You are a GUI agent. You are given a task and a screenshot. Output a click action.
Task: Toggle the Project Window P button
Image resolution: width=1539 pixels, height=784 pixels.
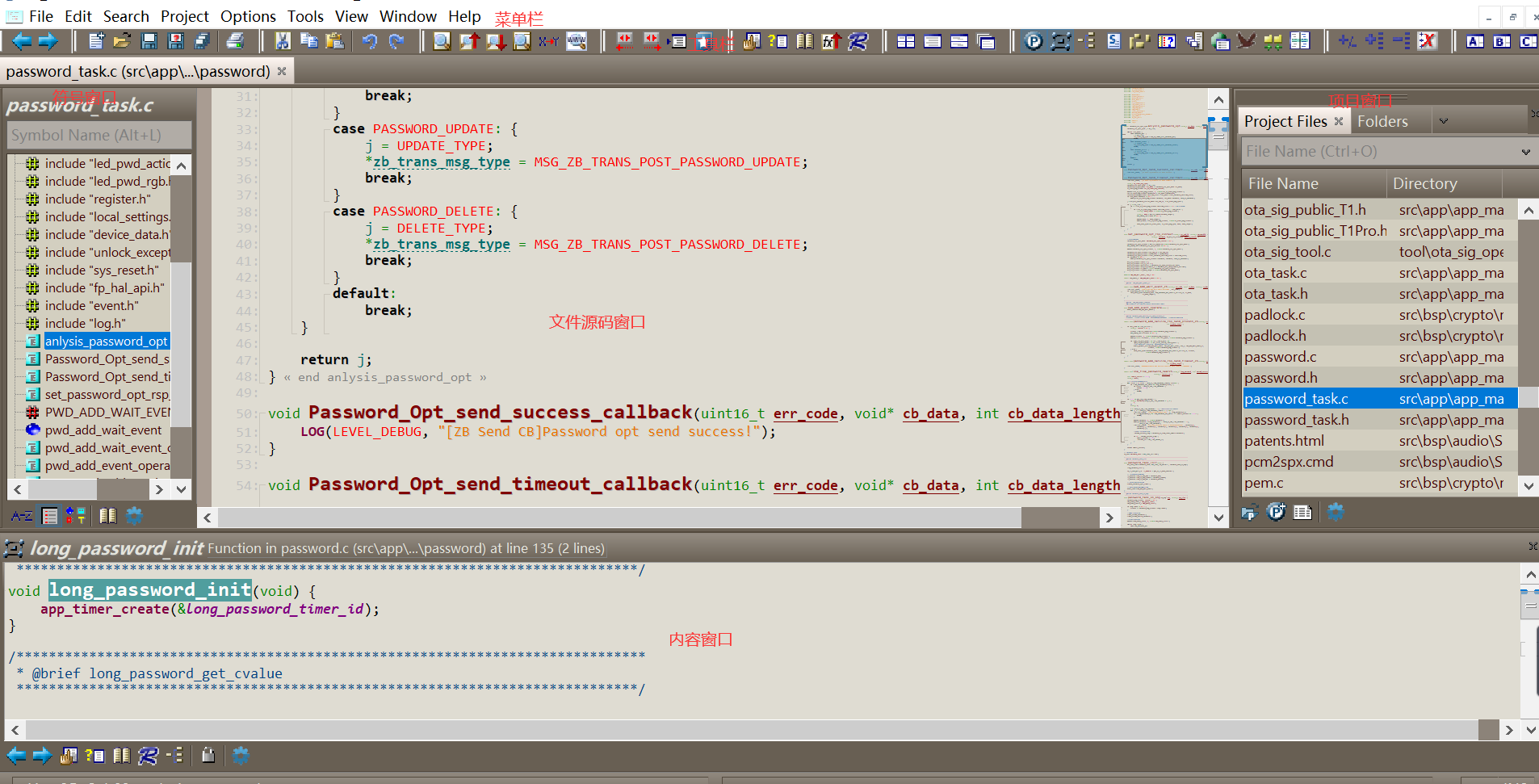(x=1034, y=41)
